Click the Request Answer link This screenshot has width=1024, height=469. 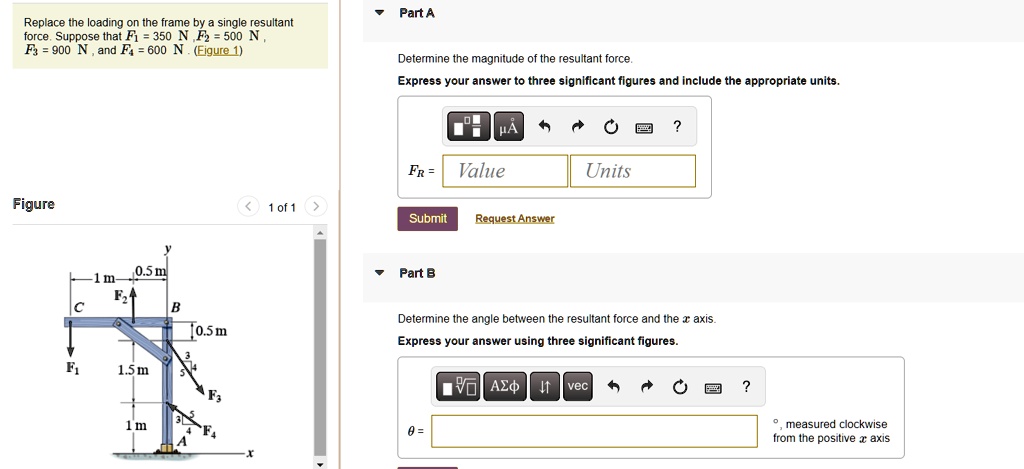coord(514,219)
